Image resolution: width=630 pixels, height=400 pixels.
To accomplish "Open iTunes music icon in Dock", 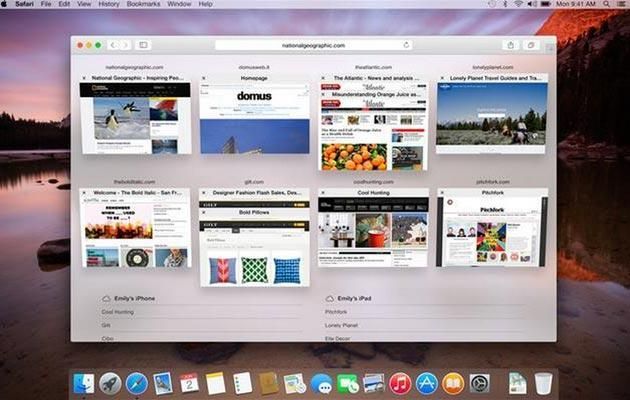I will (x=400, y=383).
